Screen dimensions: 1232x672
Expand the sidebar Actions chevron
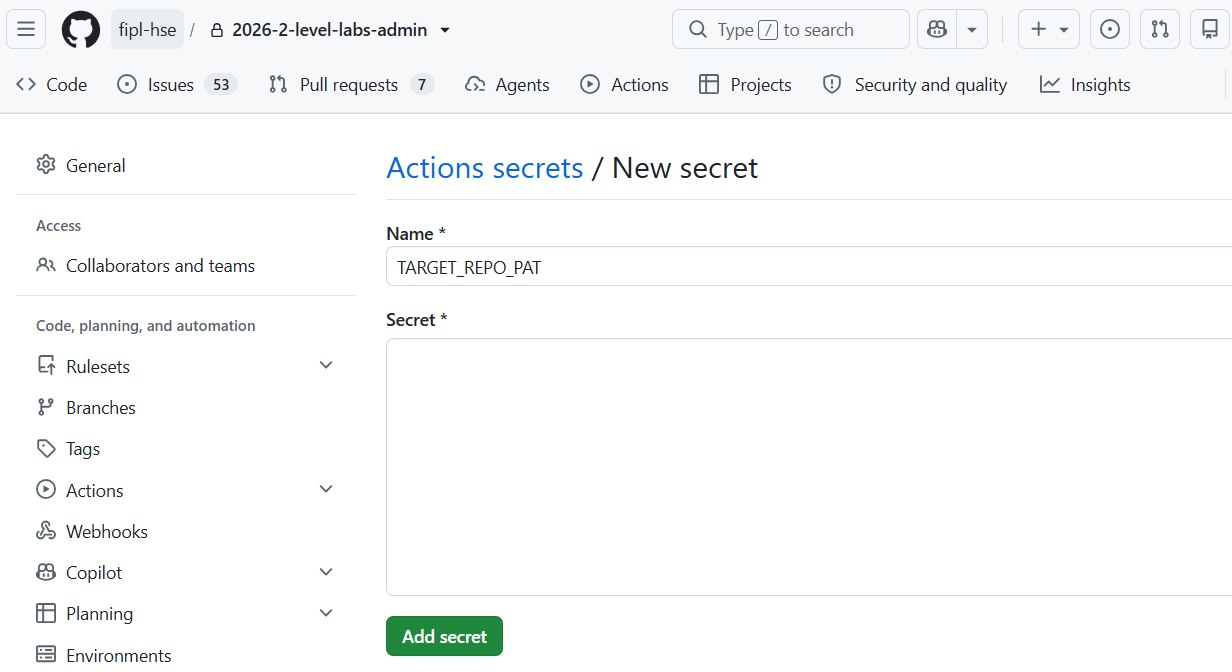pos(326,489)
